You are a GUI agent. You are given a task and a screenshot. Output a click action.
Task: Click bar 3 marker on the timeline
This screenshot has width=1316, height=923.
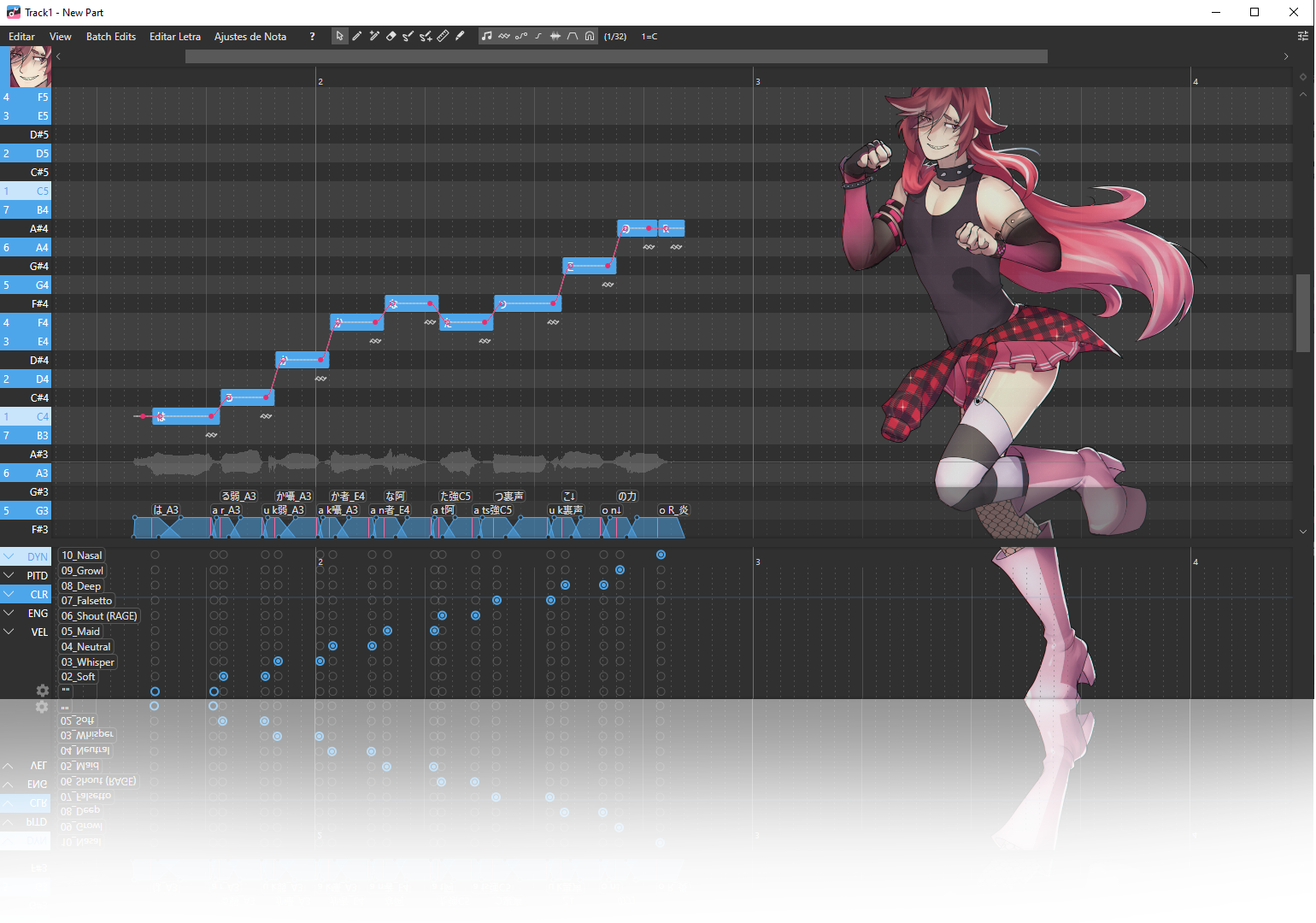click(757, 81)
